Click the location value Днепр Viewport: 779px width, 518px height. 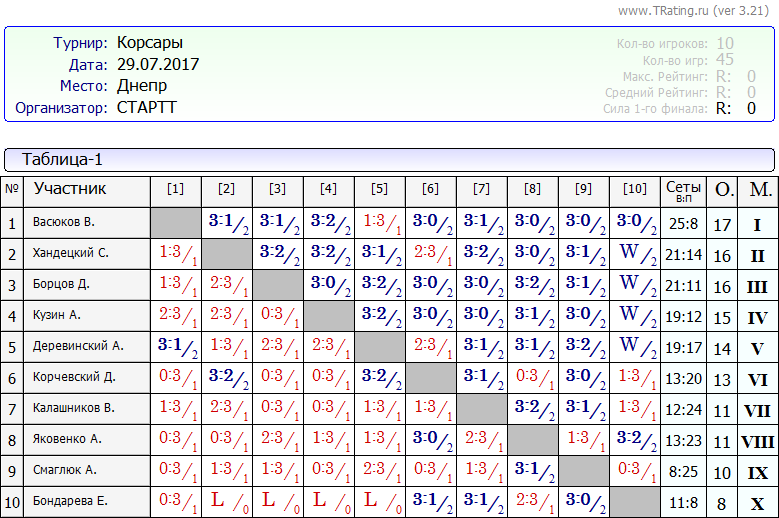[x=142, y=86]
